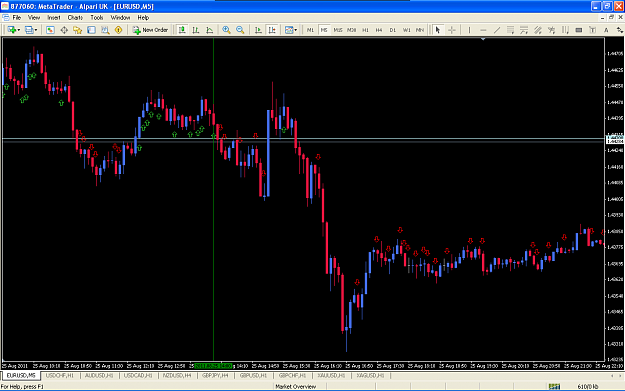Click the New Order button

[x=150, y=30]
